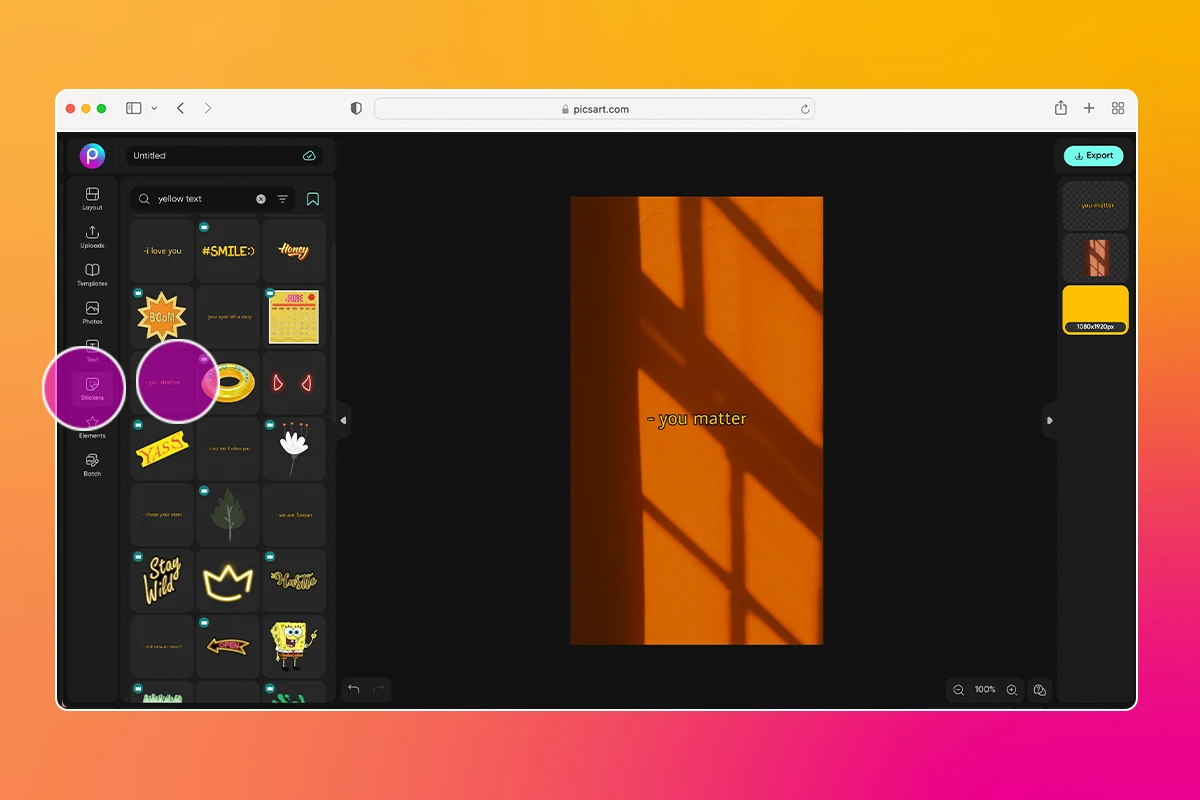Viewport: 1200px width, 800px height.
Task: Select the you matter layer thumbnail
Action: (1094, 205)
